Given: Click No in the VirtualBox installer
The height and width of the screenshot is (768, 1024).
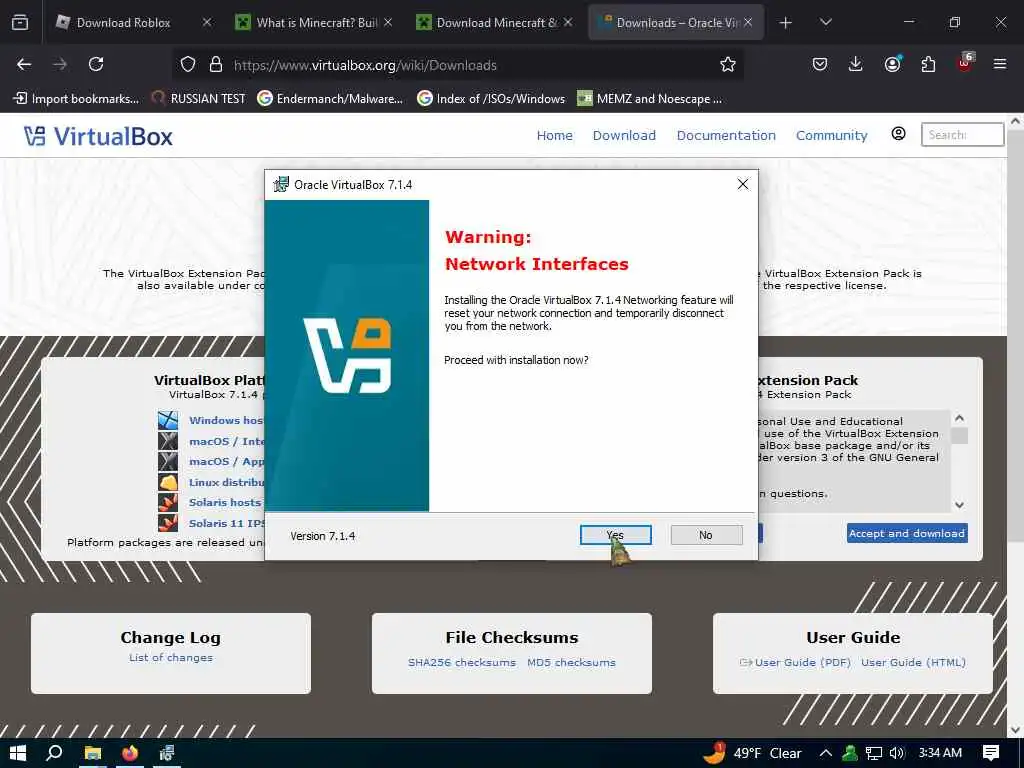Looking at the screenshot, I should point(706,535).
